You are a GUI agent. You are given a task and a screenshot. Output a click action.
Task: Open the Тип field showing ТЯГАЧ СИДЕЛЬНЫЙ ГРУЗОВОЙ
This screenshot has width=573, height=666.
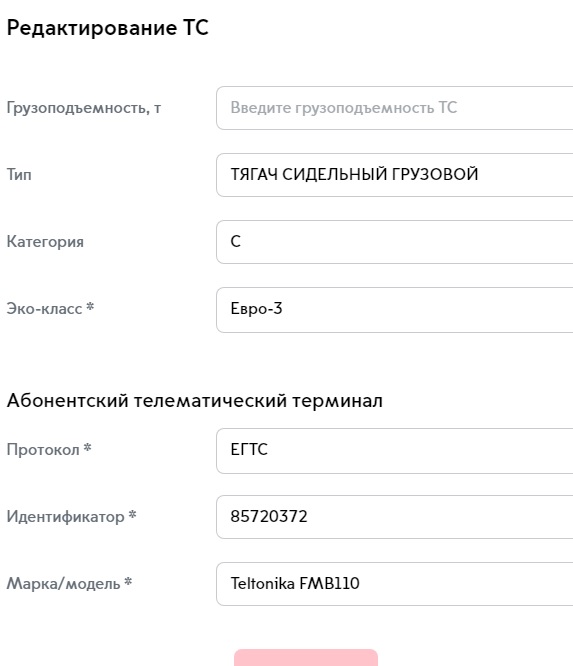pos(395,175)
